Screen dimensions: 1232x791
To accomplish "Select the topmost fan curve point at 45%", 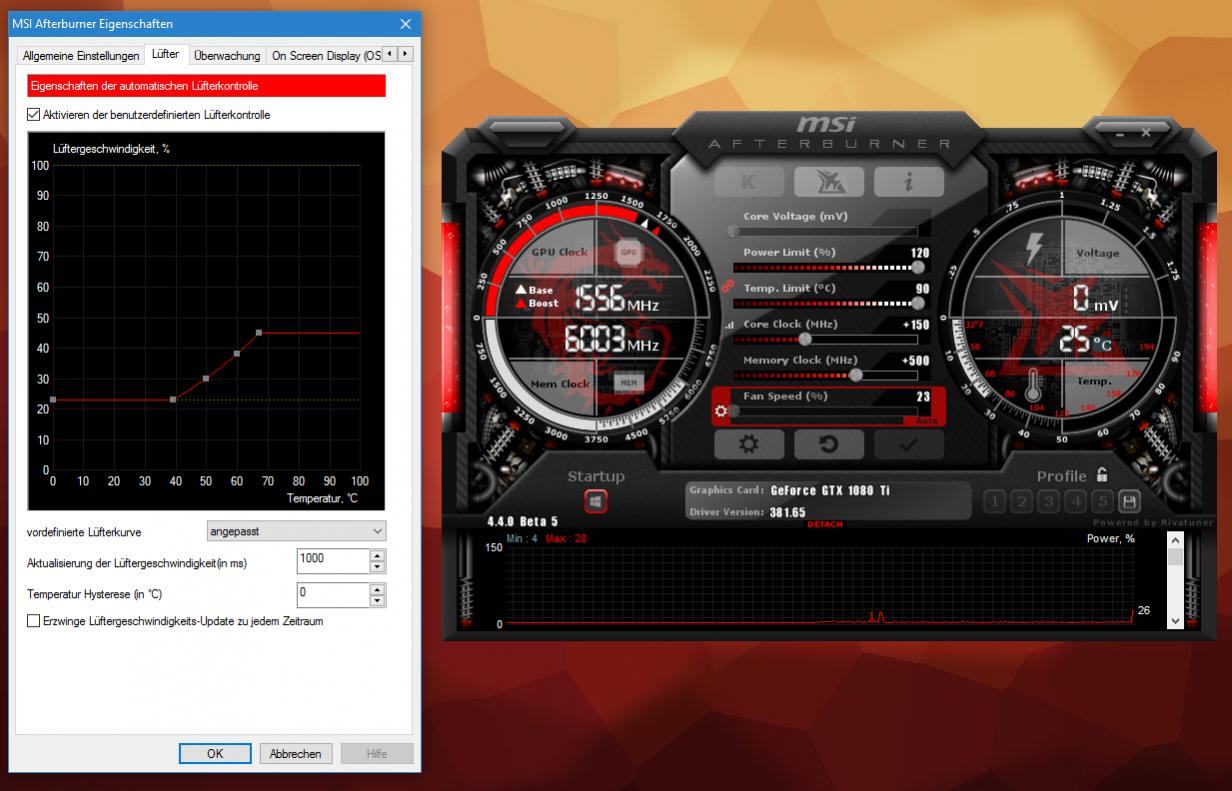I will (259, 332).
